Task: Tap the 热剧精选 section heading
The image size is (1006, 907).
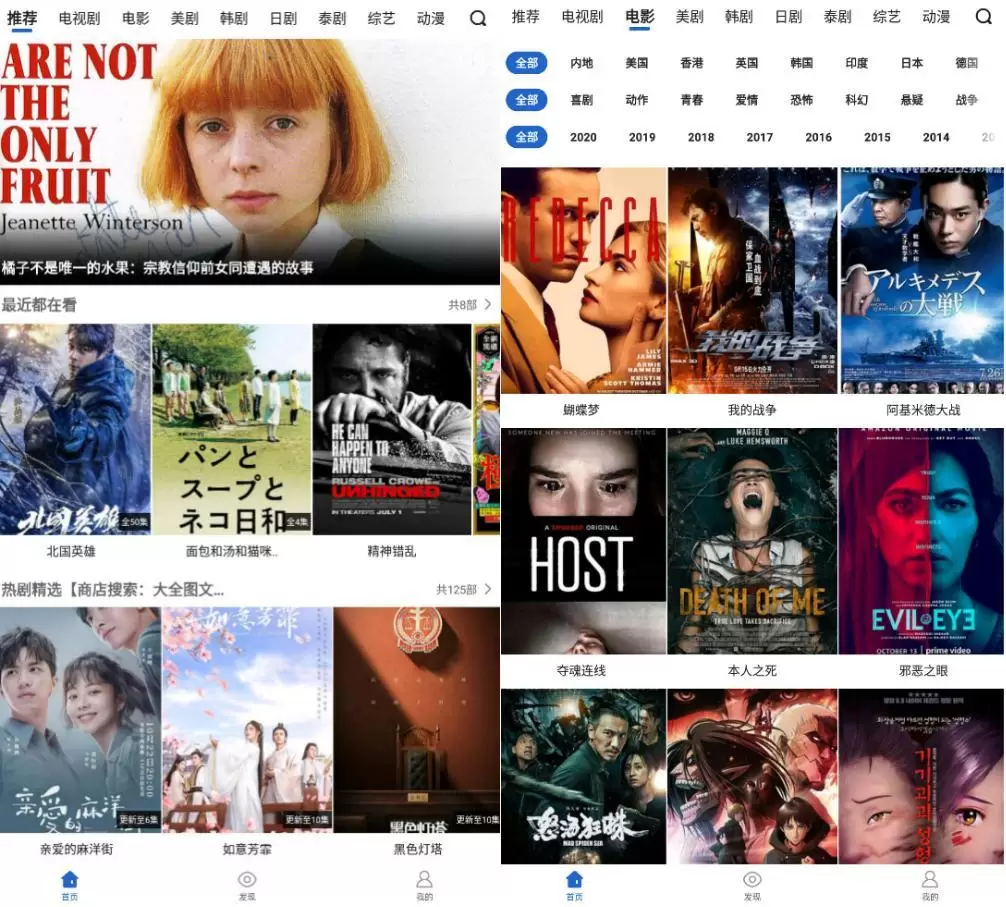Action: (x=113, y=589)
